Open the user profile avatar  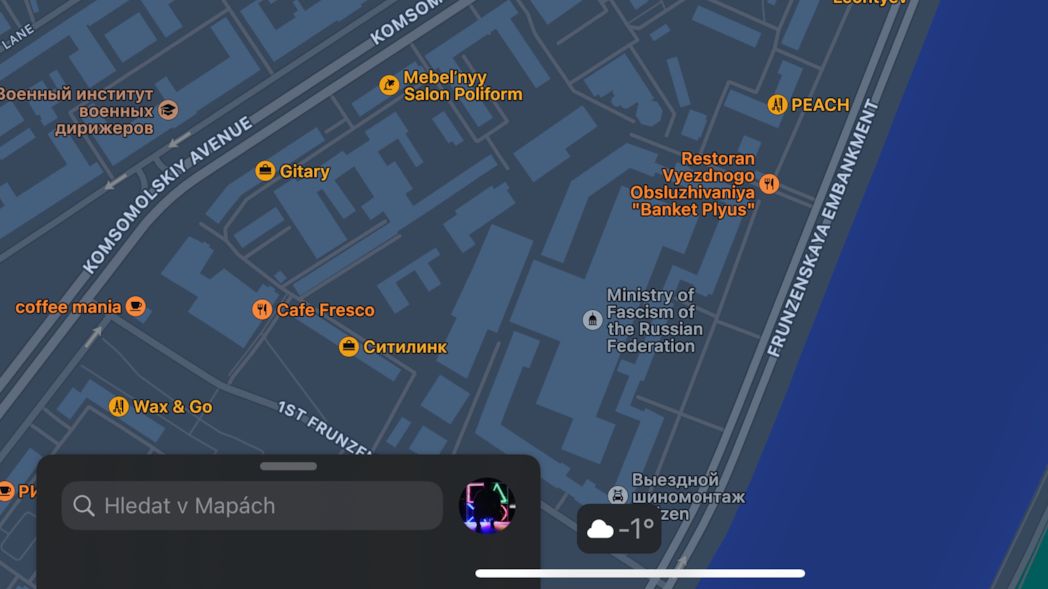click(487, 506)
